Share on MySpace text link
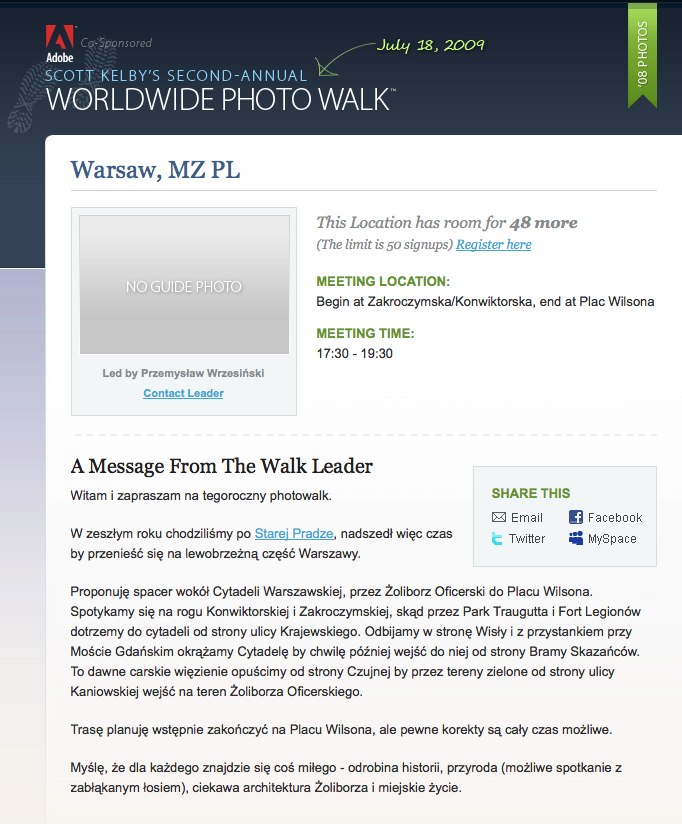The height and width of the screenshot is (824, 682). coord(612,539)
